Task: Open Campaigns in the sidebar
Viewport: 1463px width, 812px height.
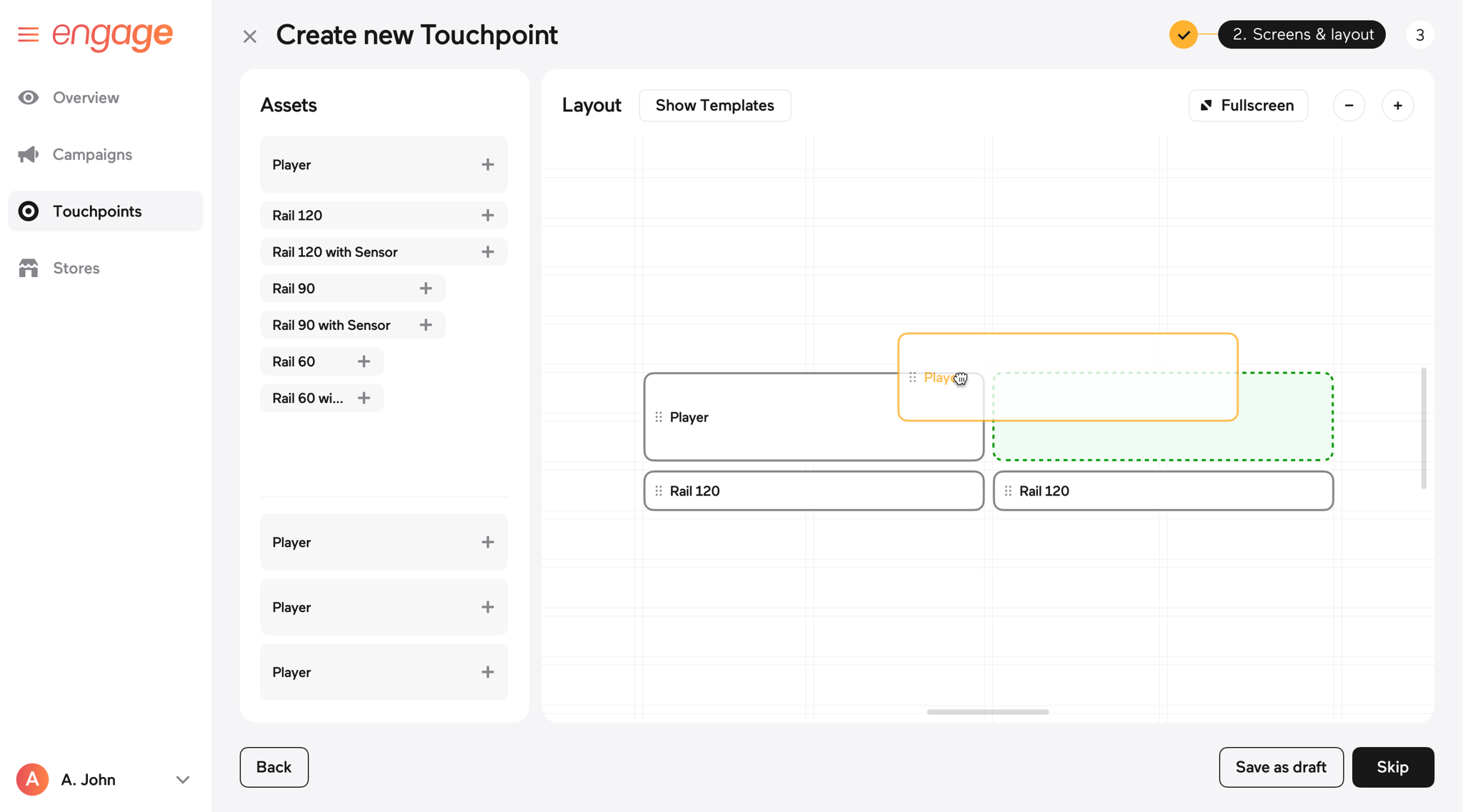Action: [x=106, y=154]
